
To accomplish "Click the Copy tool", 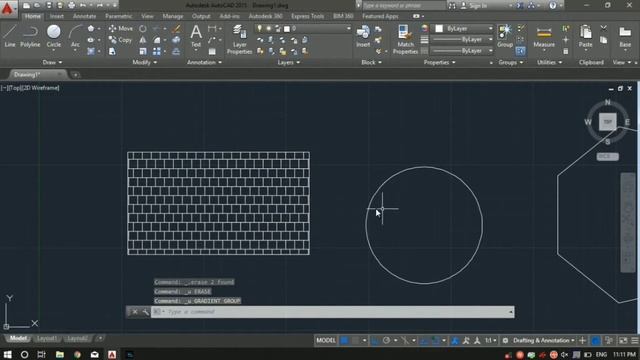I will pyautogui.click(x=120, y=40).
